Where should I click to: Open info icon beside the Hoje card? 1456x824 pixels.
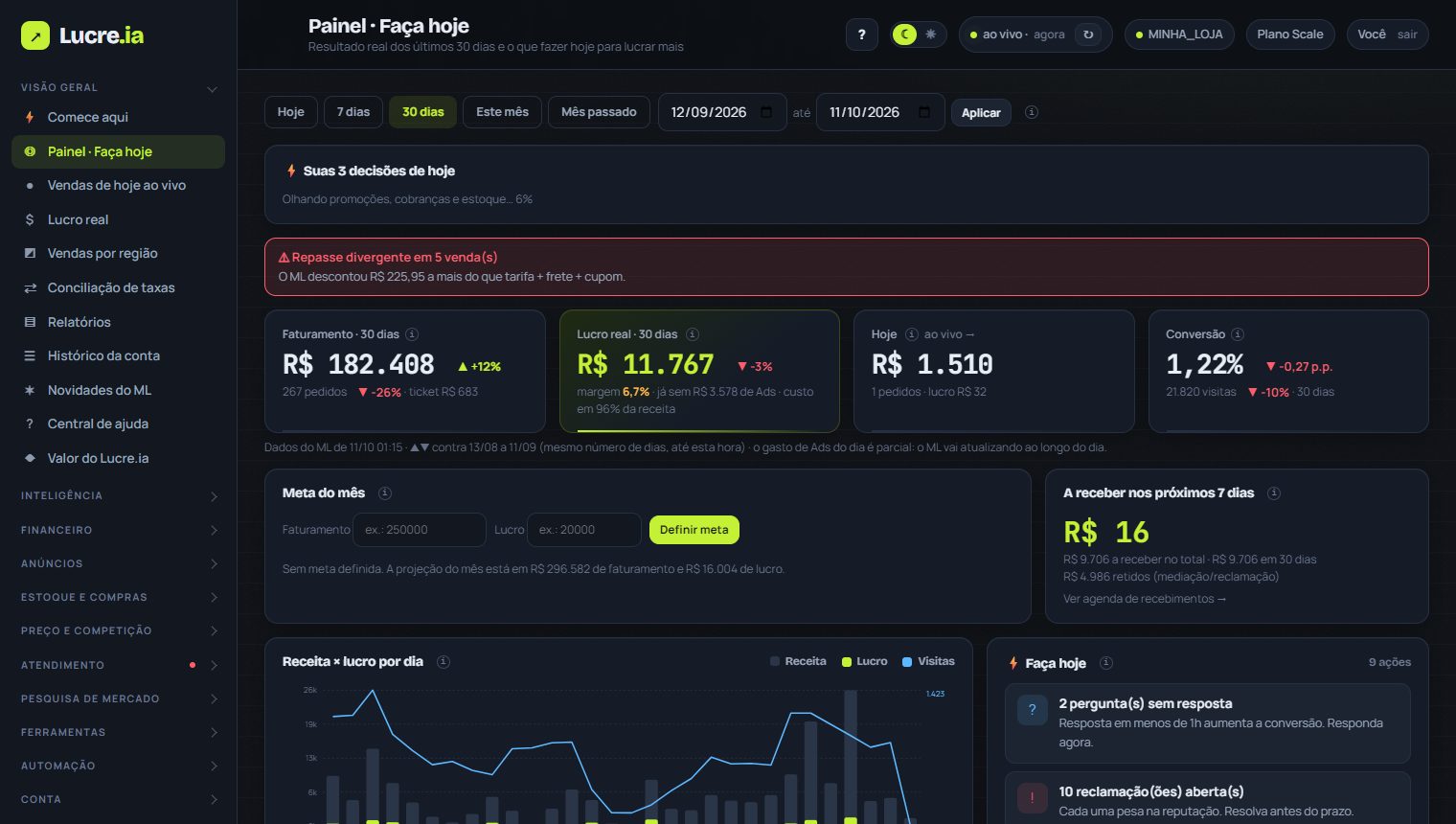pos(912,334)
